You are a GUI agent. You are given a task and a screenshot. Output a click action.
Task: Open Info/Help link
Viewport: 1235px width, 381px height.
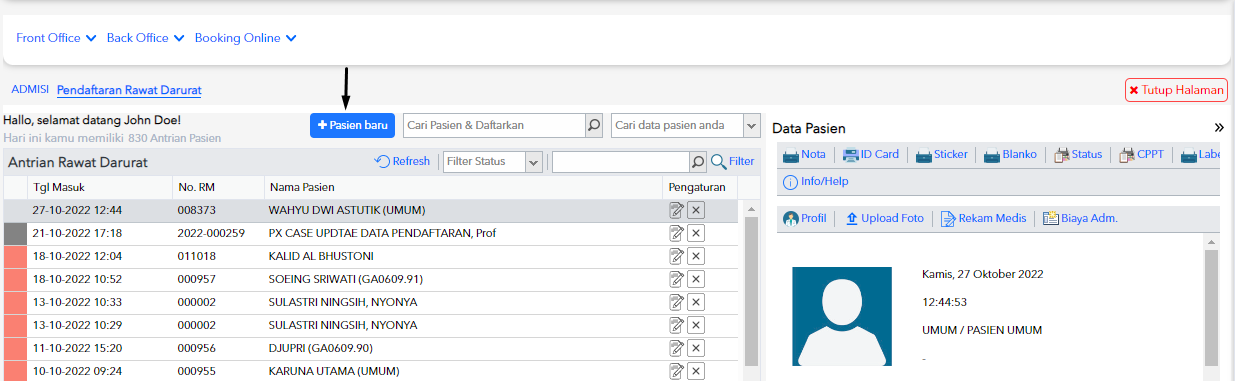coord(815,182)
